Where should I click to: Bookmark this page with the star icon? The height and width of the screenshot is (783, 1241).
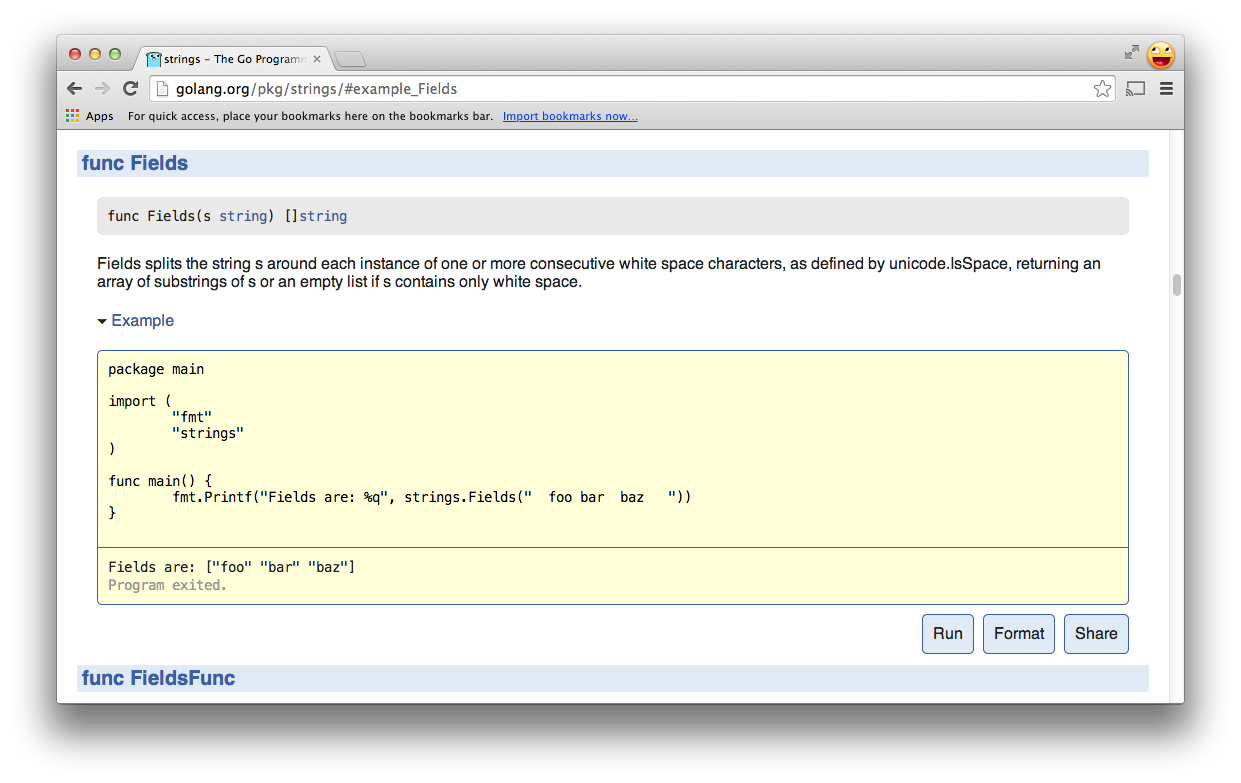[1102, 89]
